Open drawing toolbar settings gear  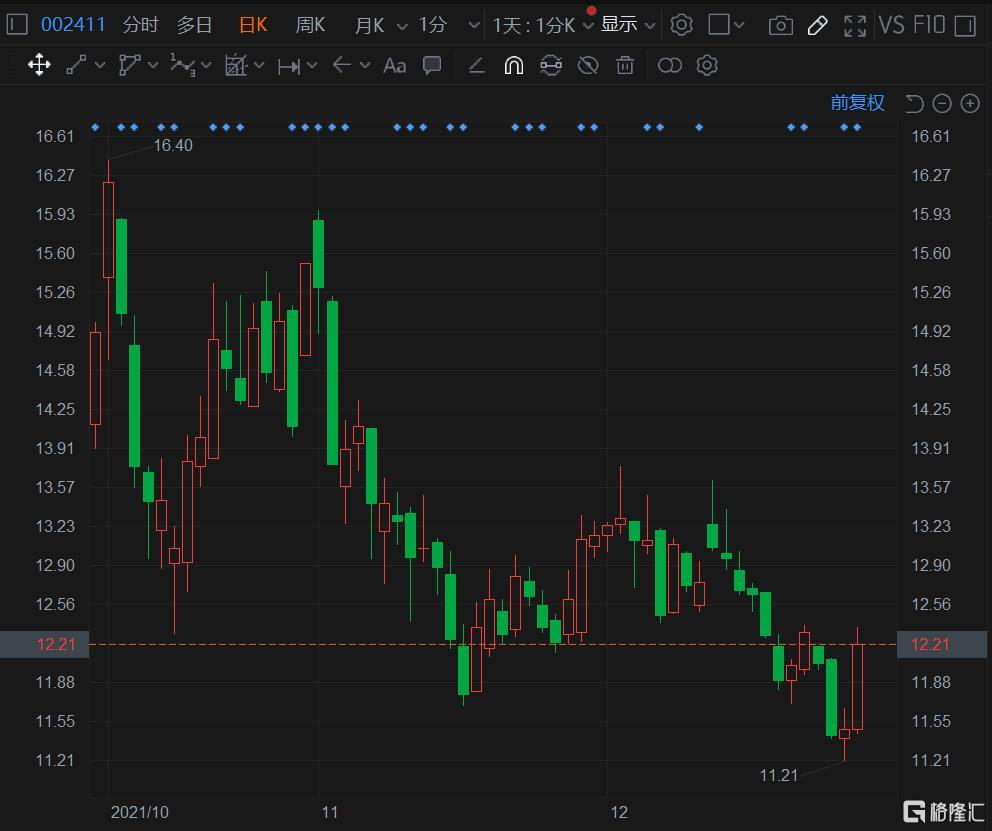click(707, 65)
